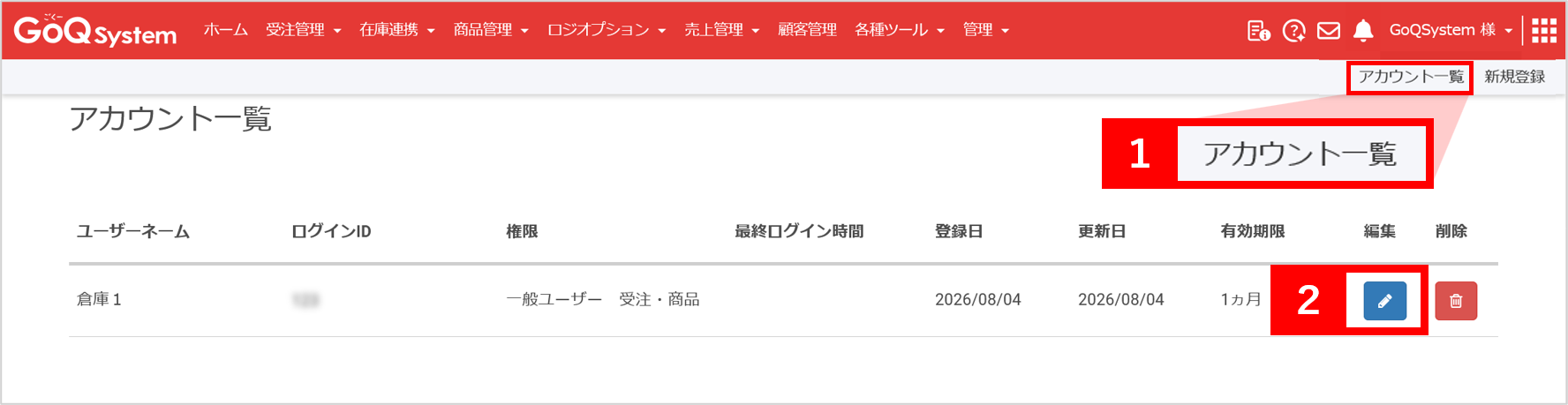Click the red trash delete button for 倉庫1
Image resolution: width=1568 pixels, height=405 pixels.
click(1456, 301)
